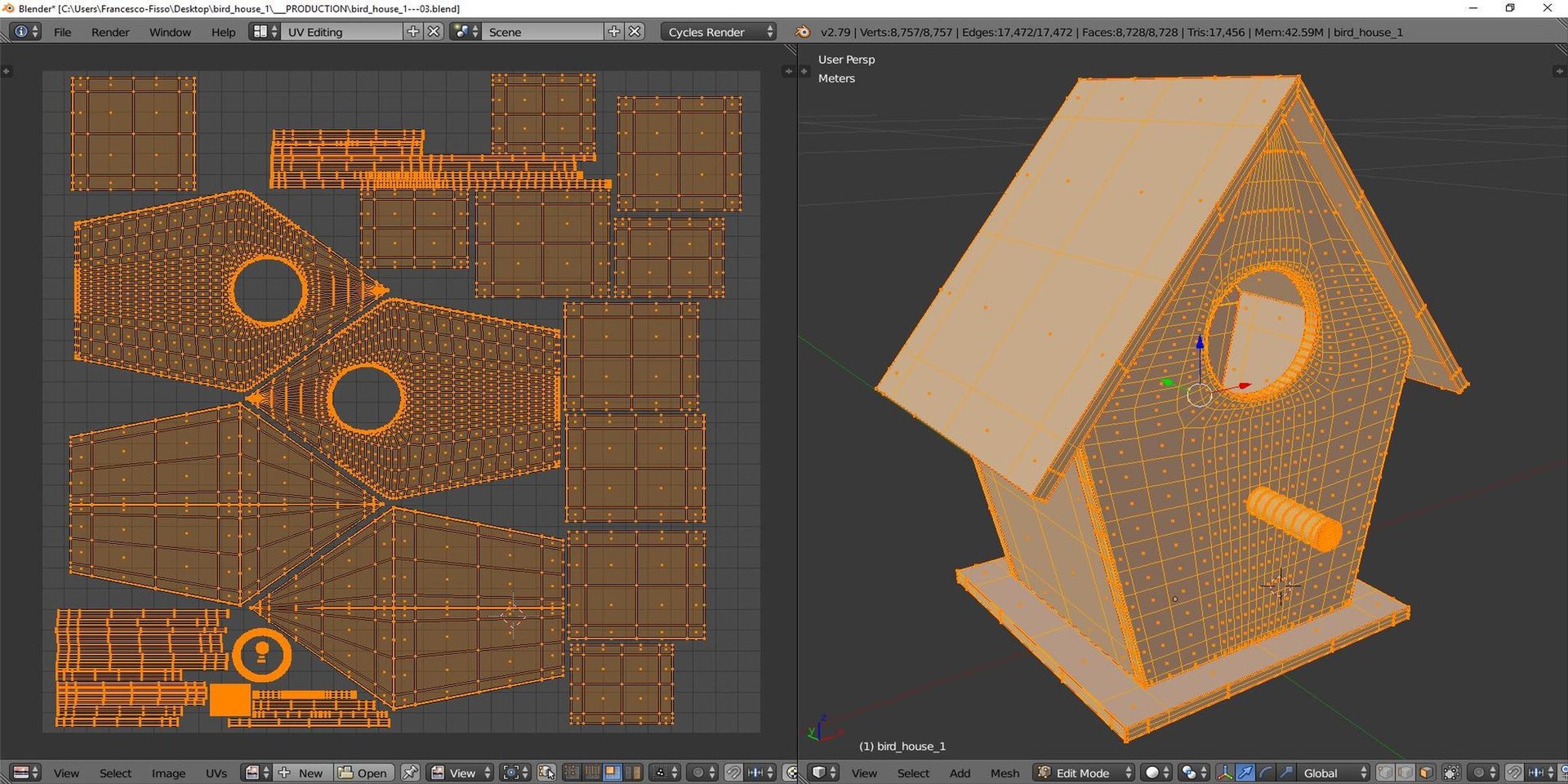This screenshot has height=784, width=1568.
Task: Click the New image button
Action: (x=301, y=773)
